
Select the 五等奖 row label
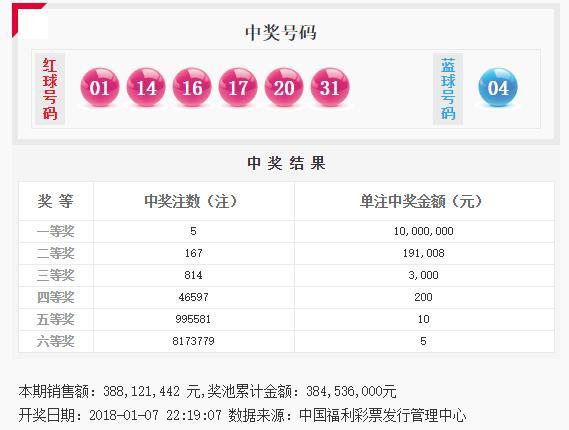coord(56,320)
